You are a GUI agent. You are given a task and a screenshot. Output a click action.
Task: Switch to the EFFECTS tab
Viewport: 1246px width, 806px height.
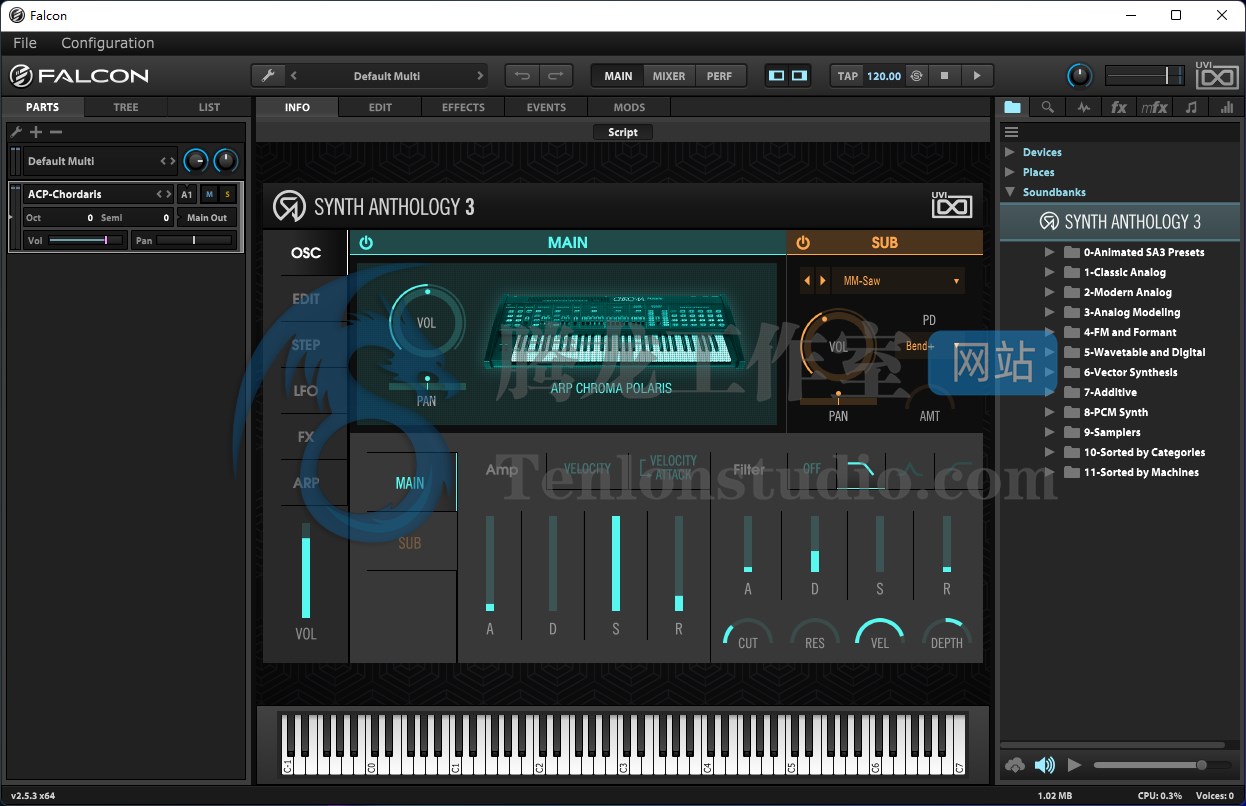tap(463, 107)
